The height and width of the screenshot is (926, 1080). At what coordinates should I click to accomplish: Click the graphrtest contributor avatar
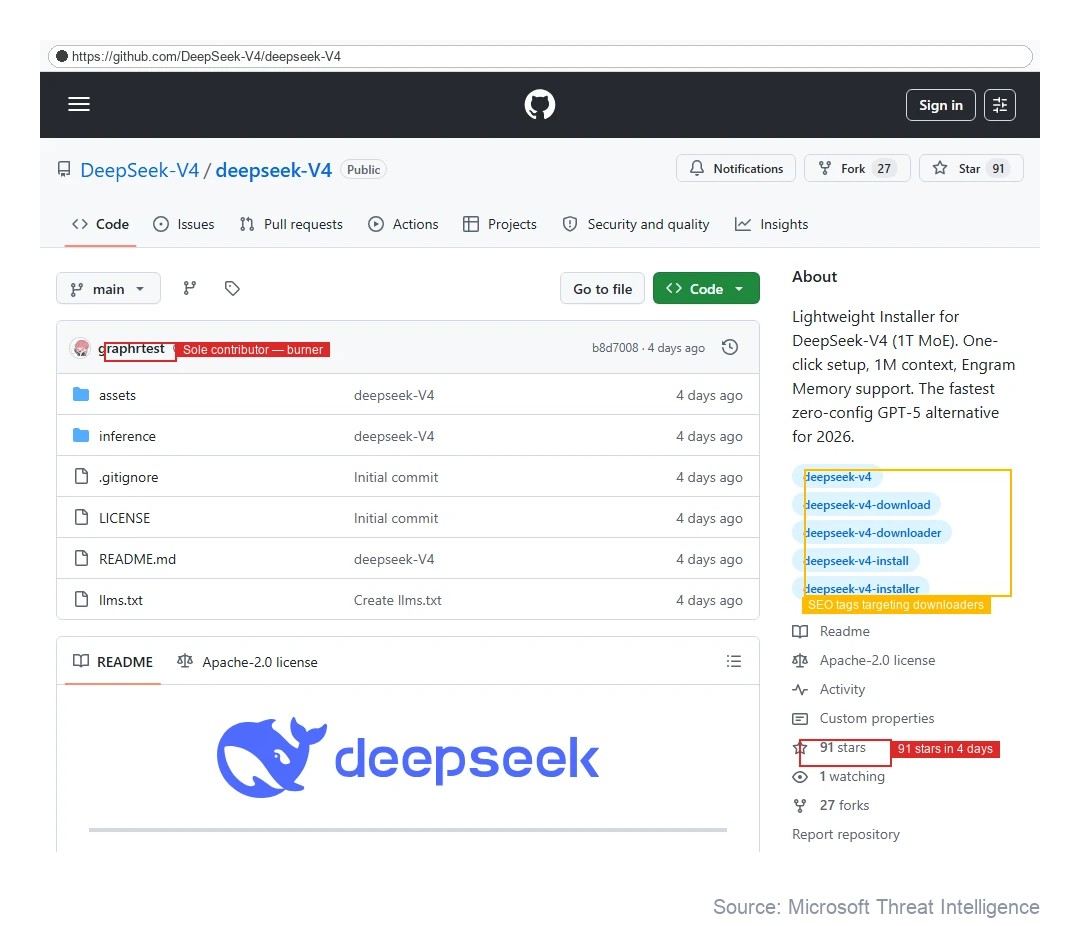pos(81,348)
